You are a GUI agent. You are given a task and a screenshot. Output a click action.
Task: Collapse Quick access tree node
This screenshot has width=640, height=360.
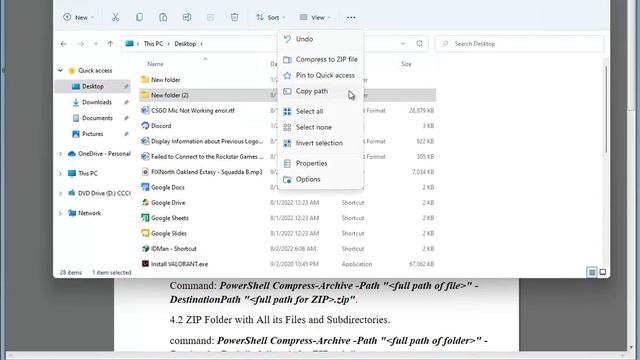point(60,71)
